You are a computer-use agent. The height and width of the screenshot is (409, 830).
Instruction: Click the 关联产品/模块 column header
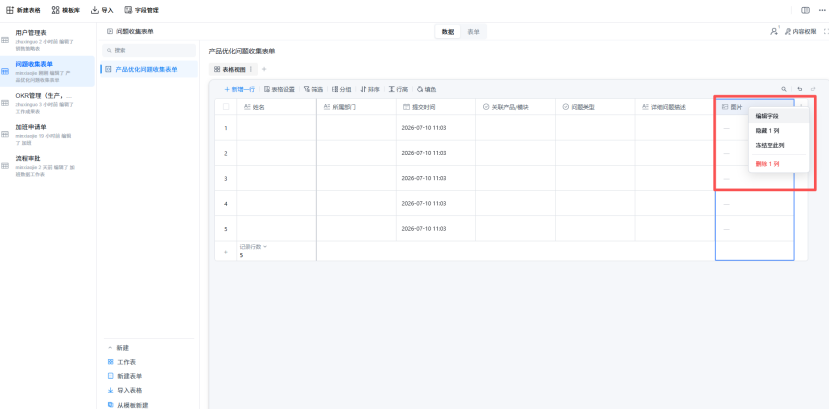(x=516, y=107)
